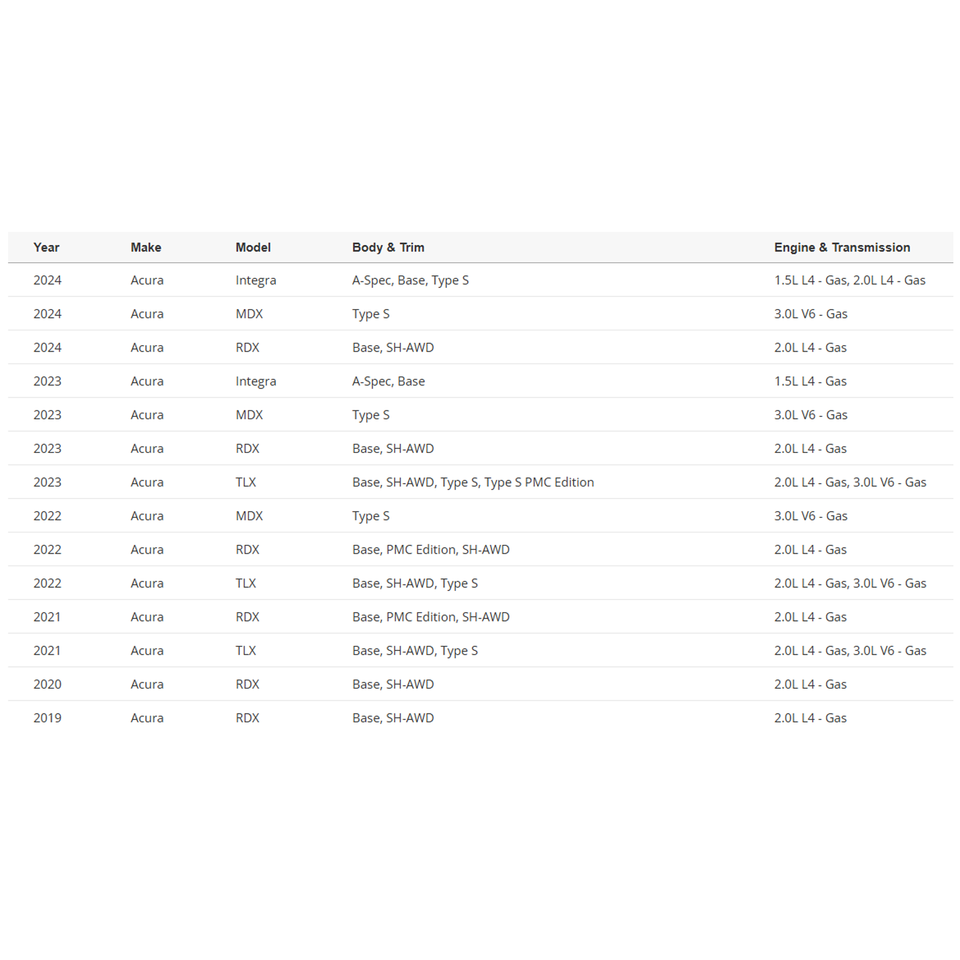Click the Engine & Transmission column header
The height and width of the screenshot is (960, 960).
tap(841, 247)
